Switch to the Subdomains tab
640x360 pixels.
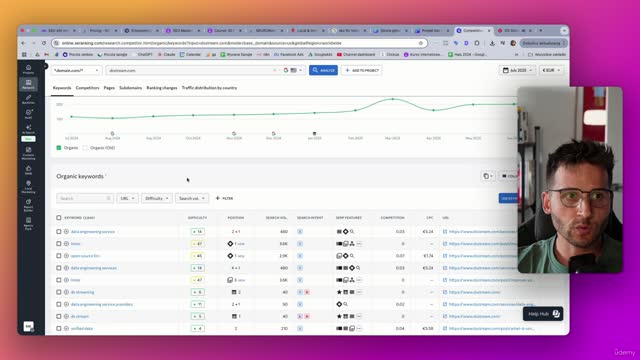[131, 88]
